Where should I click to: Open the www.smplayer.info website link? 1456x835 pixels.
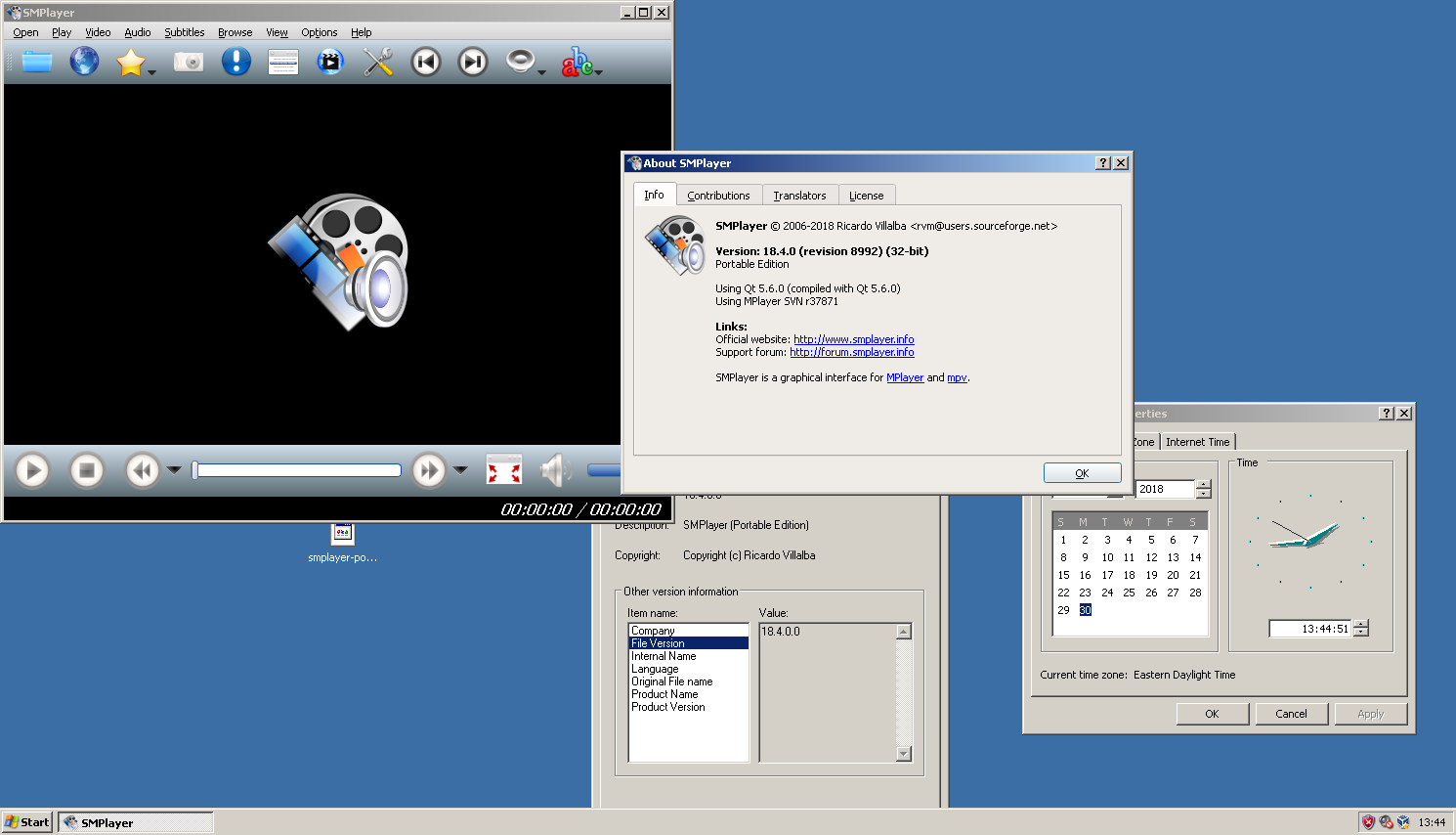[x=854, y=339]
